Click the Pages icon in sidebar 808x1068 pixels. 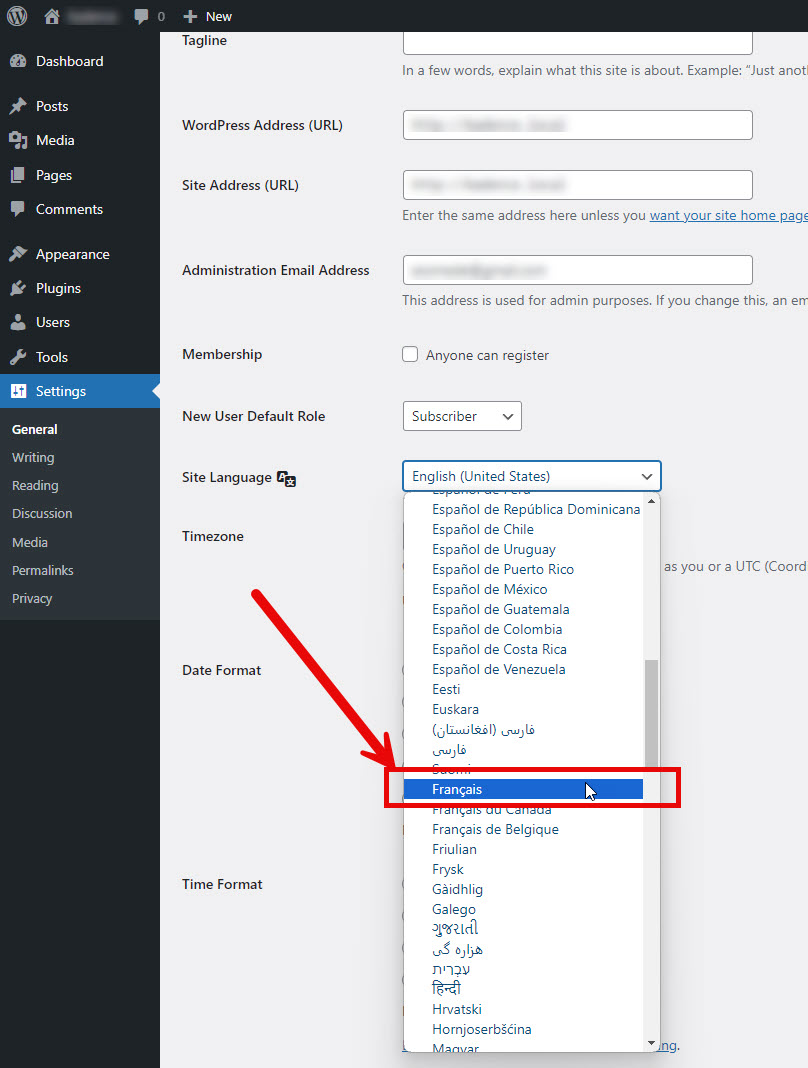(18, 175)
